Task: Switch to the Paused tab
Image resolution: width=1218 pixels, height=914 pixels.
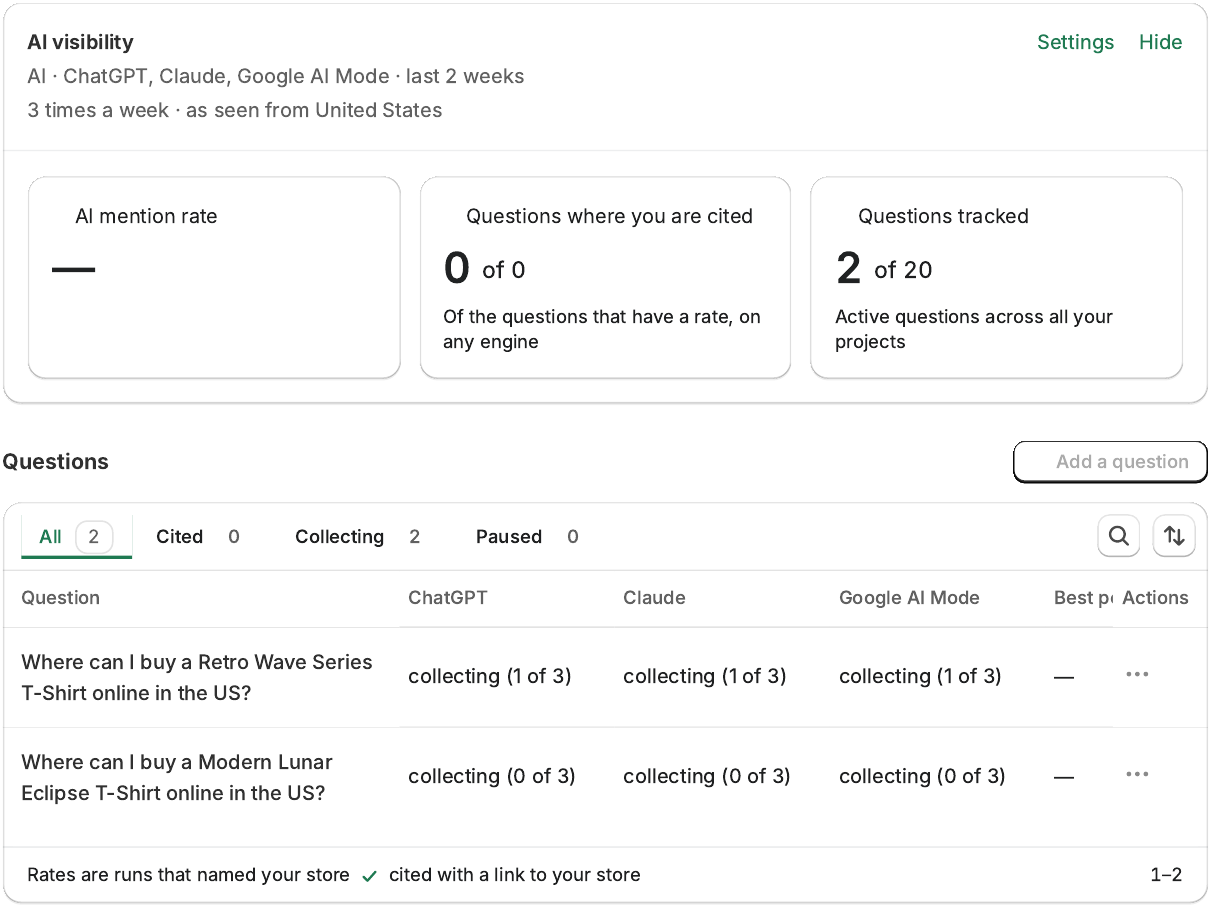Action: 527,537
